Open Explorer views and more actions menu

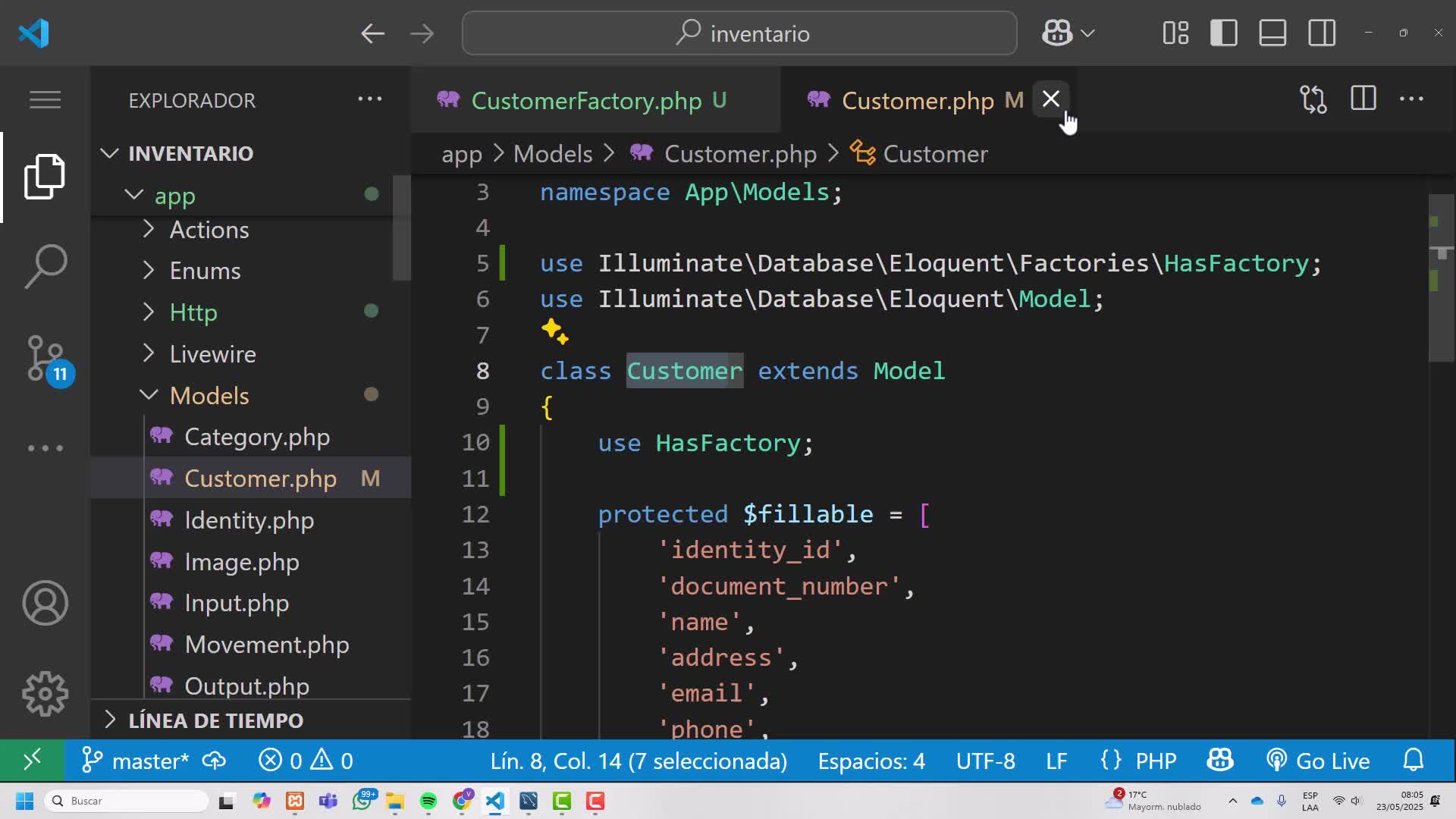point(369,99)
